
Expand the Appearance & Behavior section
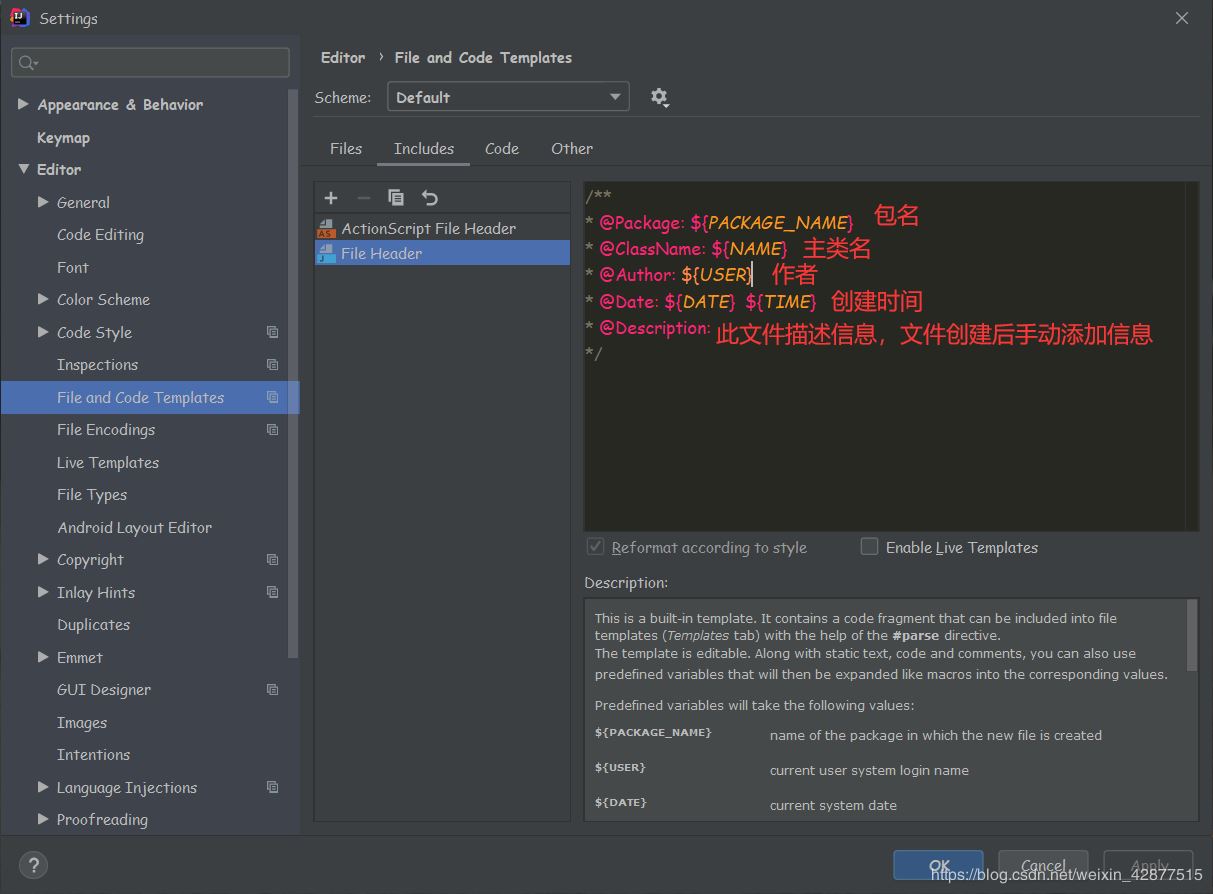point(23,104)
